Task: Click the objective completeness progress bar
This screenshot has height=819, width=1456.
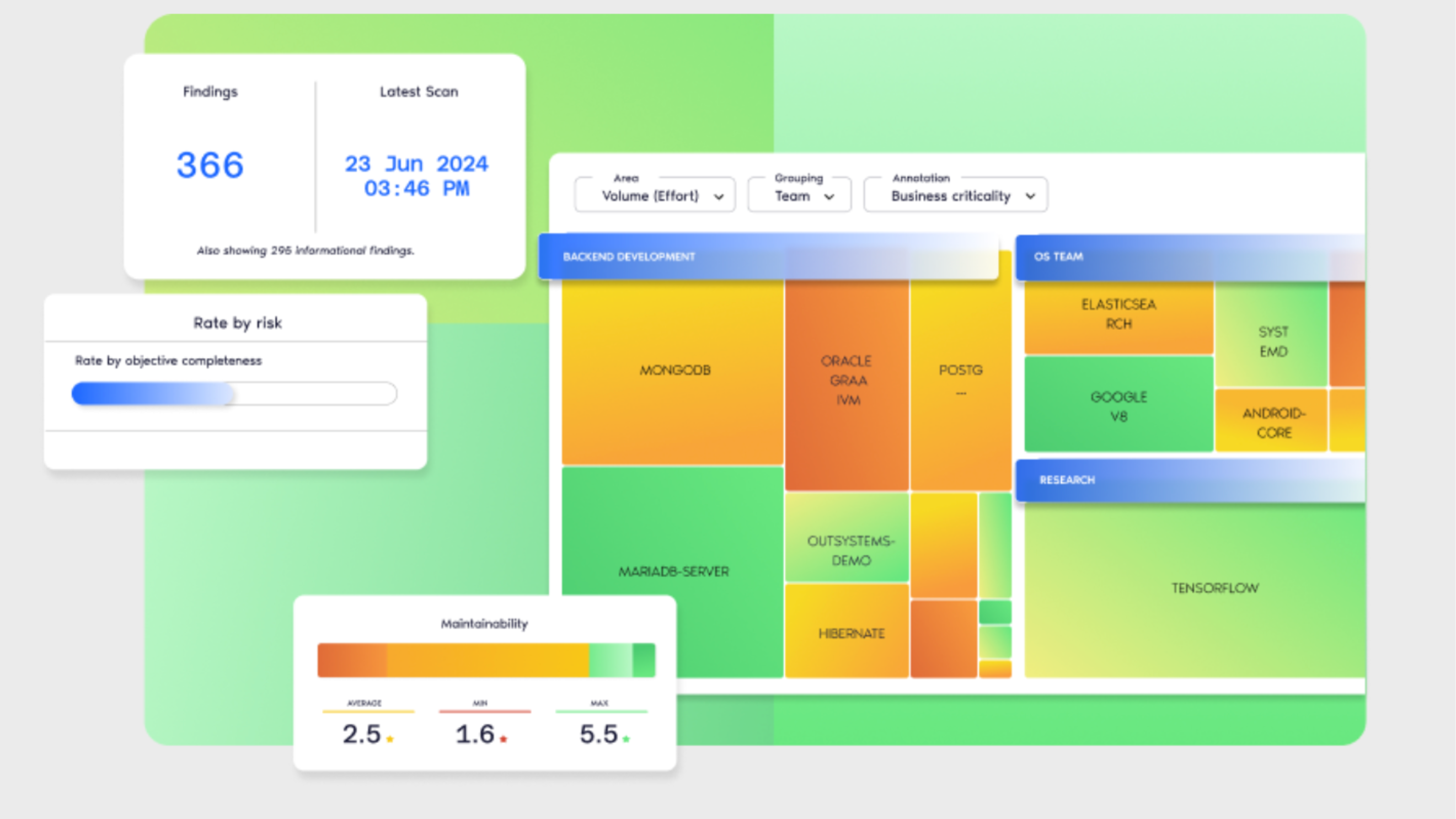Action: 234,393
